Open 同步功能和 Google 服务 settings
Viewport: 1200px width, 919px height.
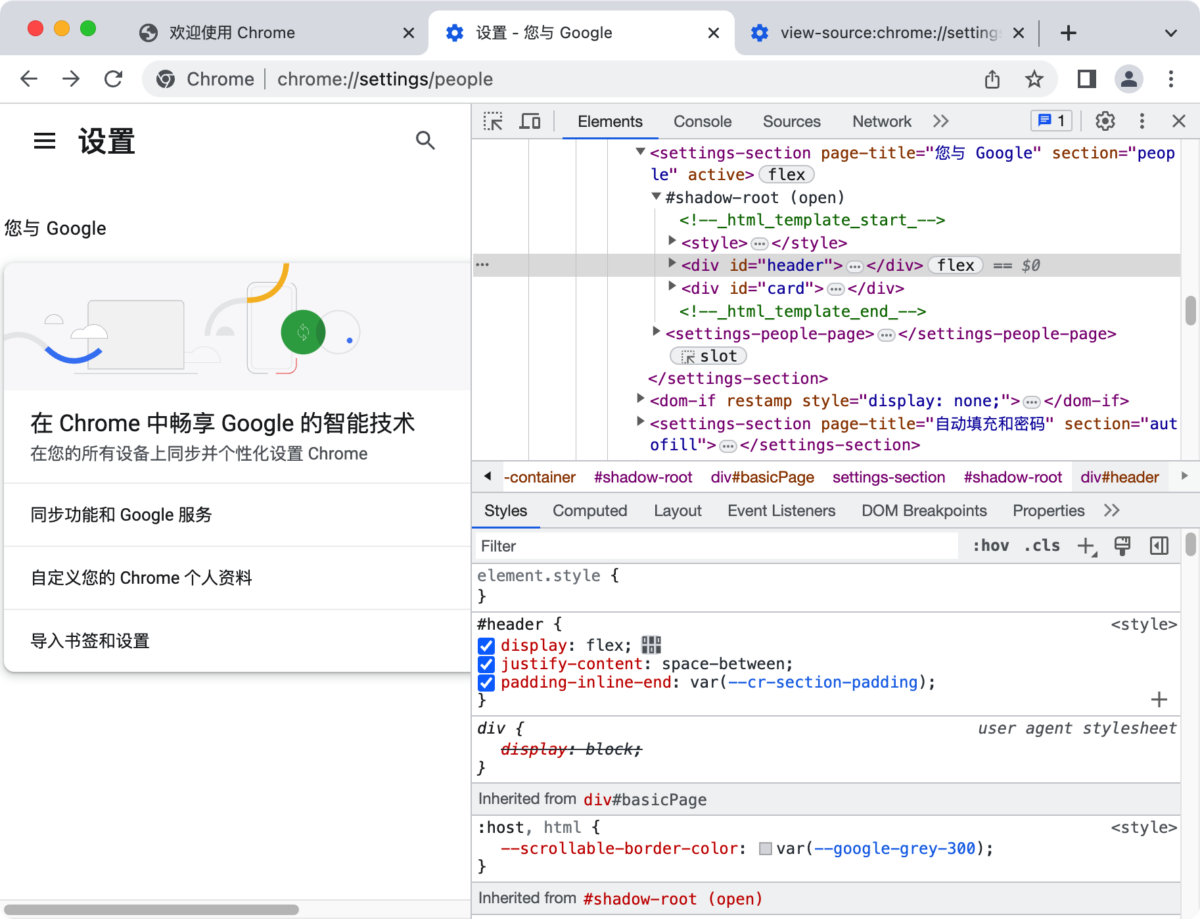pos(237,515)
